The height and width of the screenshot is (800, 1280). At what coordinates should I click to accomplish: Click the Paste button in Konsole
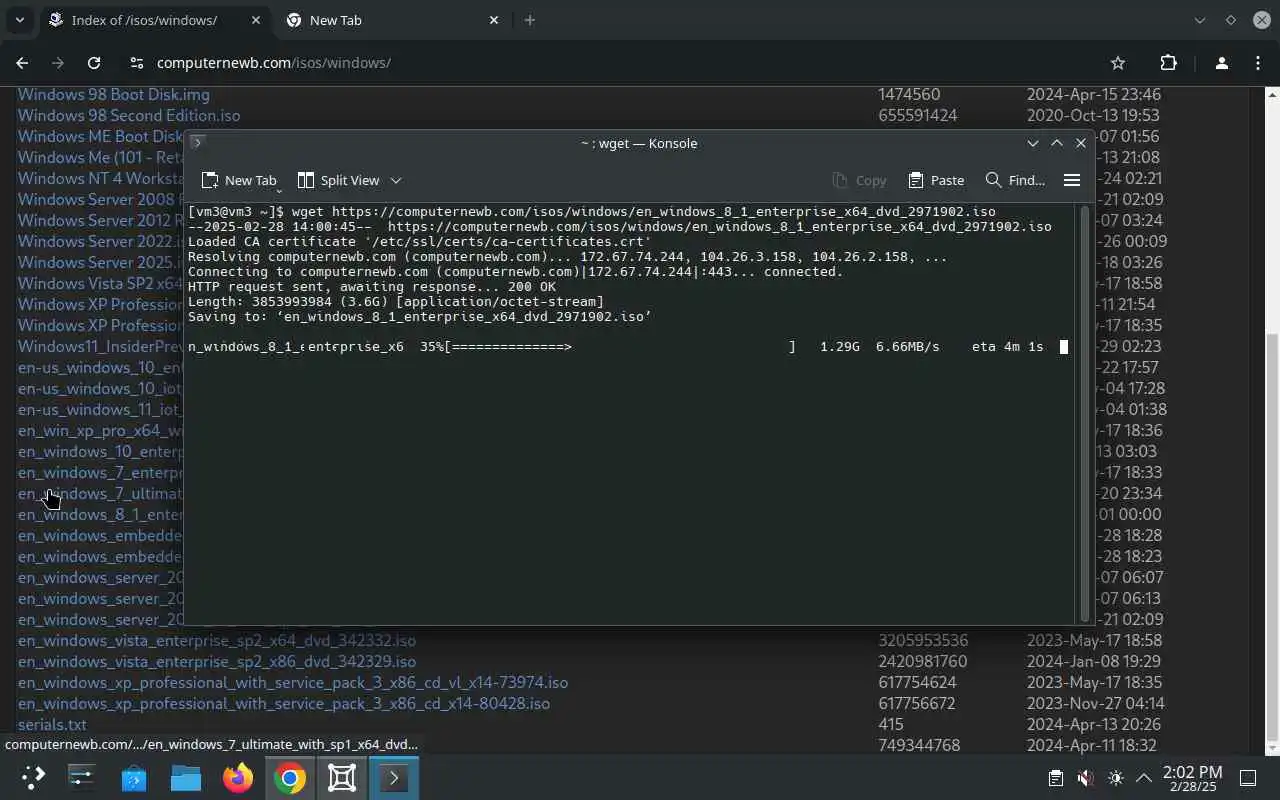click(x=936, y=180)
